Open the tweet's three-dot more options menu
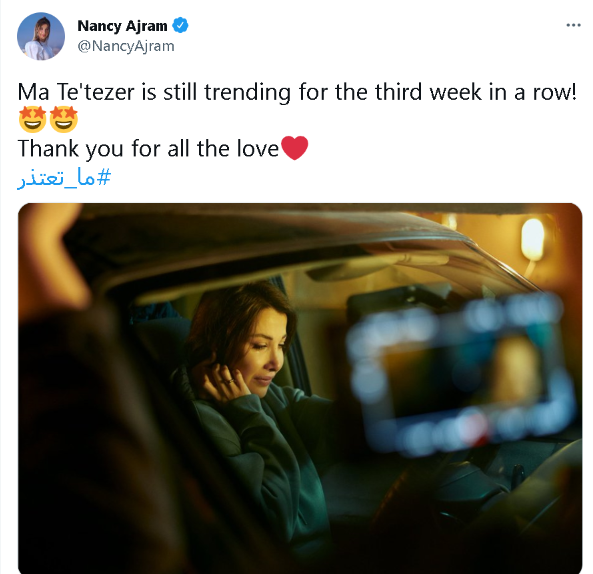The height and width of the screenshot is (574, 593). pos(573,25)
